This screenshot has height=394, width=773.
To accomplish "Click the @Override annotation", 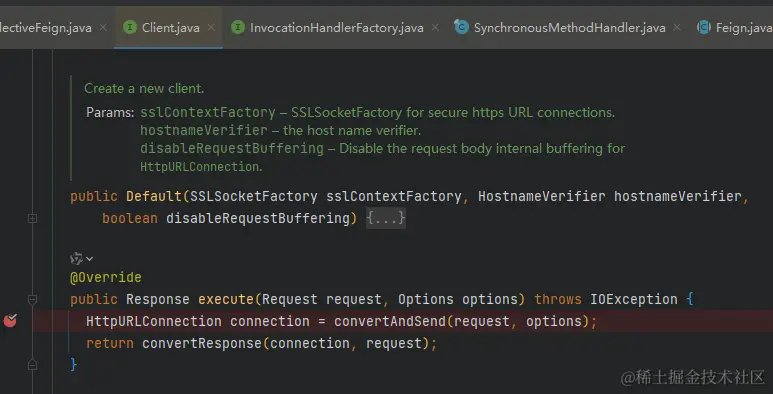I will (105, 277).
